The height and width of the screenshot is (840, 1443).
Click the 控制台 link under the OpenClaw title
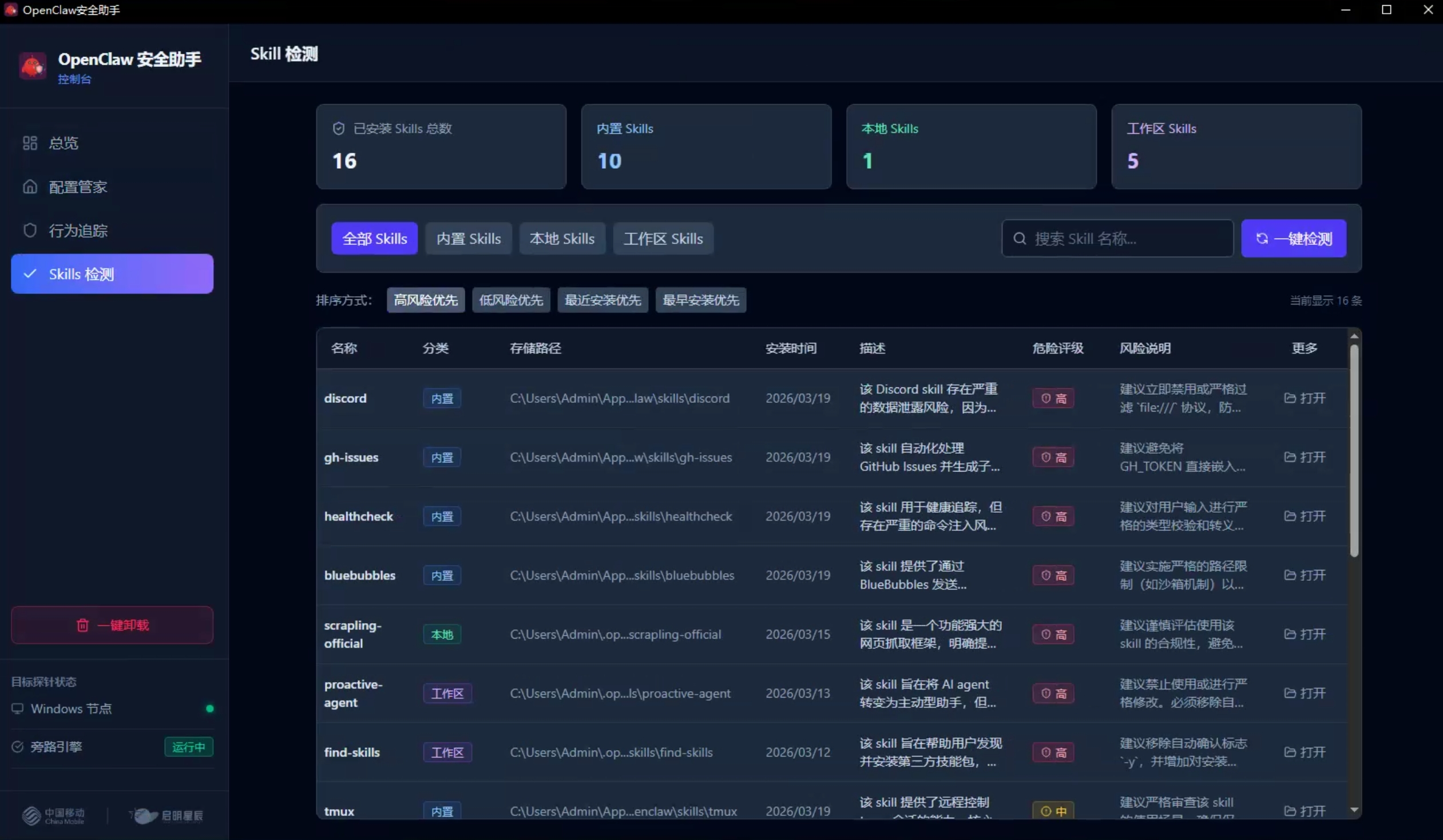click(74, 80)
